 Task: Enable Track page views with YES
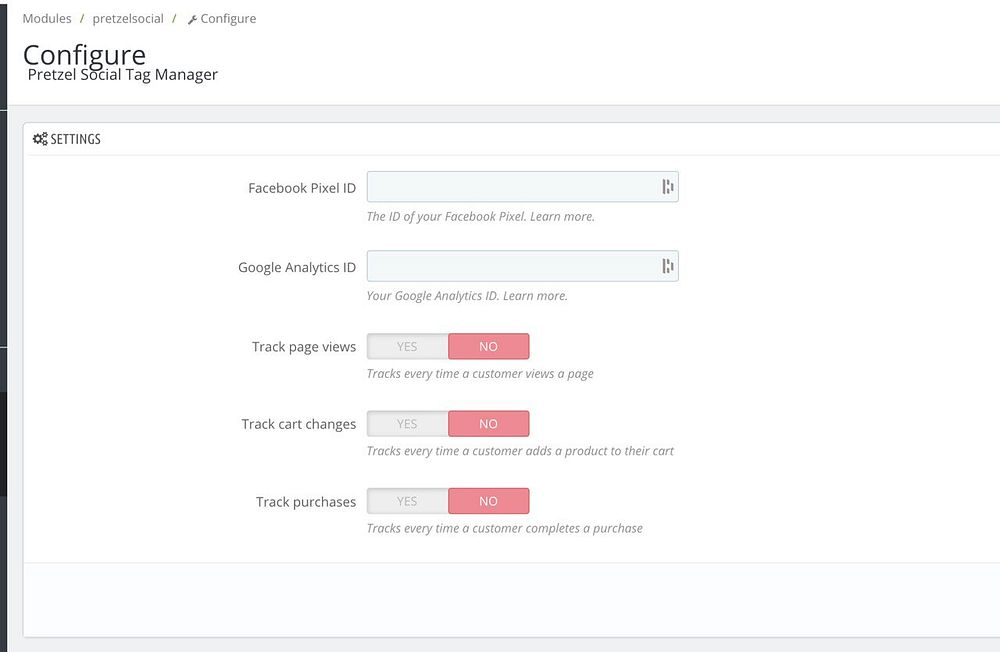407,346
